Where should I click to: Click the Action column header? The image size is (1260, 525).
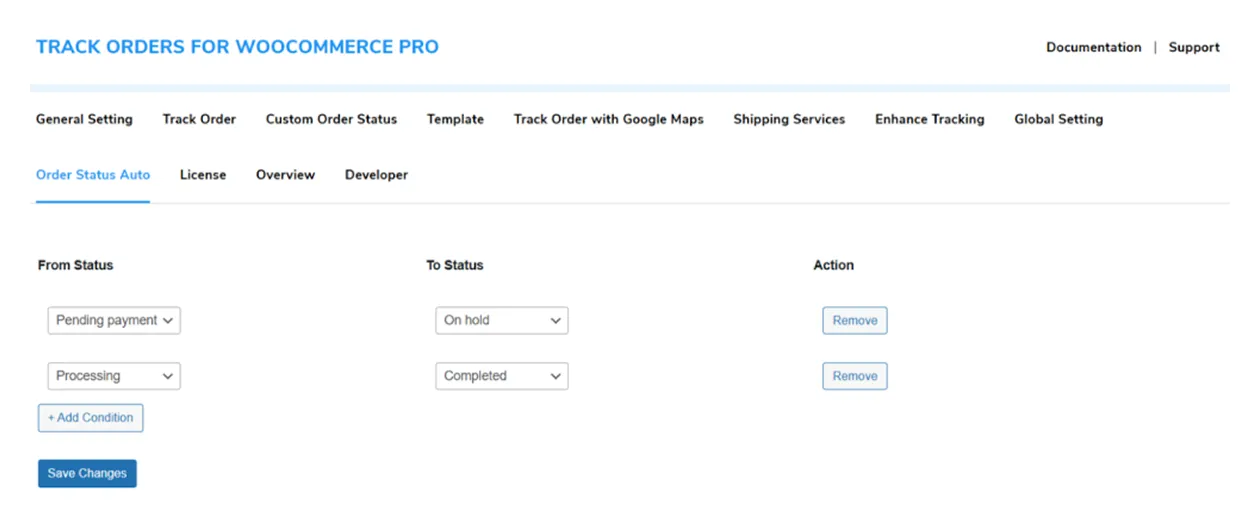[834, 265]
